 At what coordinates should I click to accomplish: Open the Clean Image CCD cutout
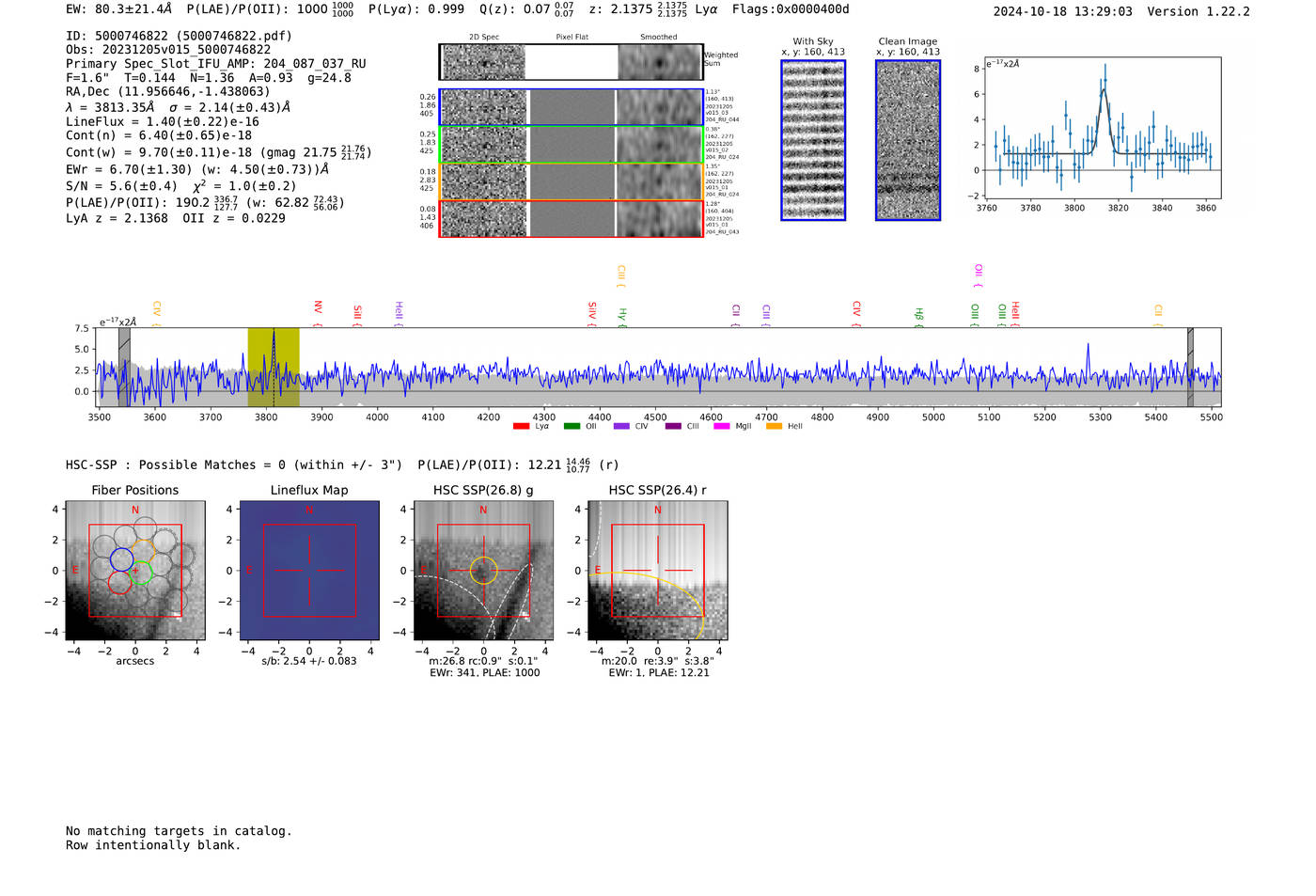coord(908,140)
